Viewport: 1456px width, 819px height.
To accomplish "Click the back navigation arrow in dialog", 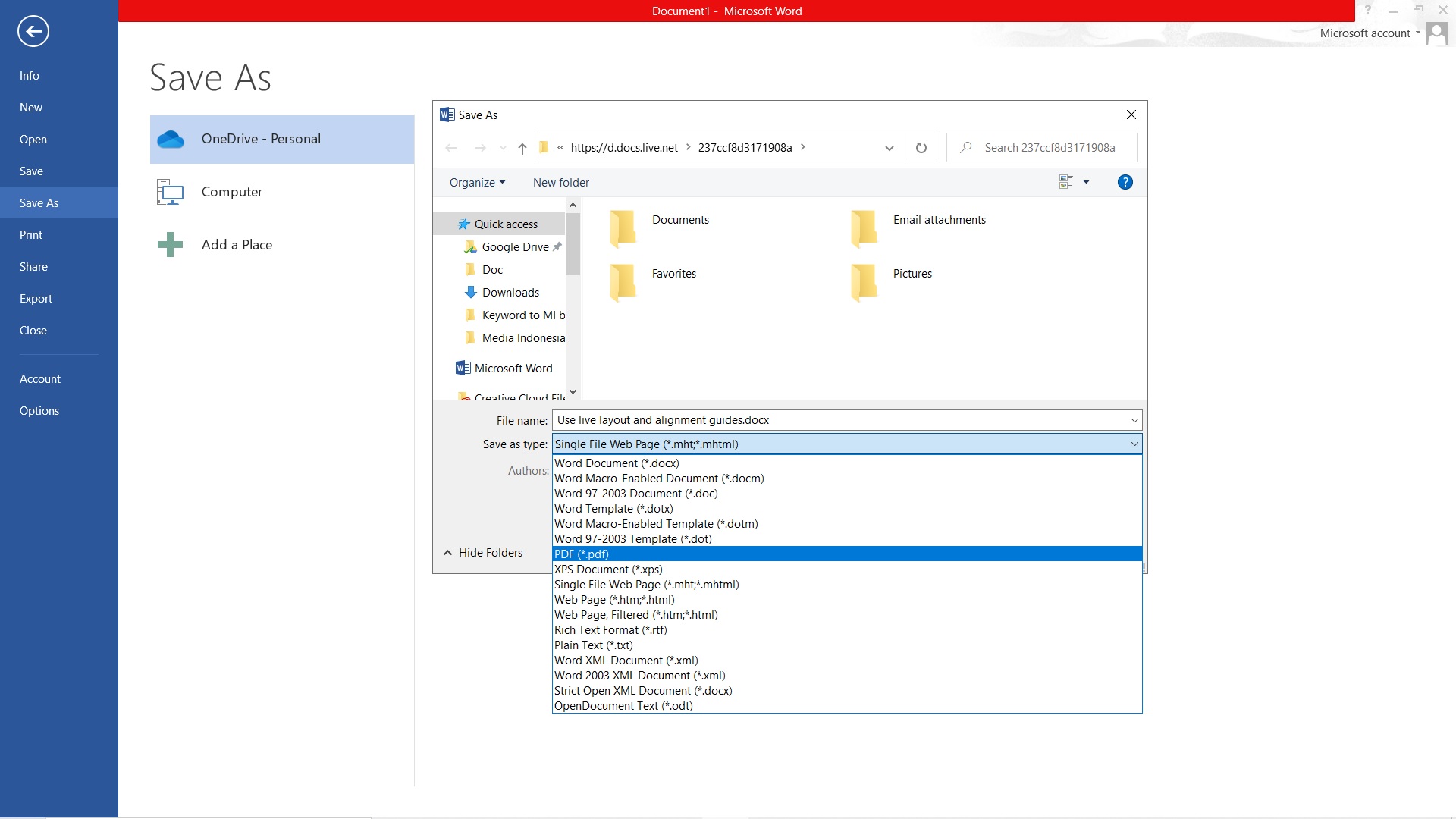I will coord(451,148).
